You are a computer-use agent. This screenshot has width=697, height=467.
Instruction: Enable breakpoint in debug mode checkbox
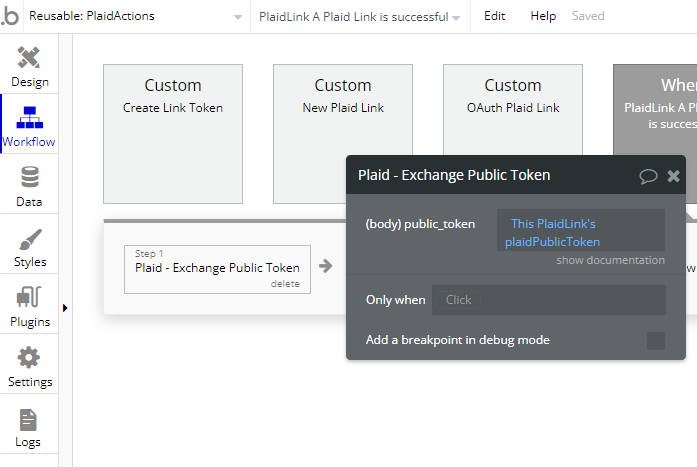click(x=656, y=341)
